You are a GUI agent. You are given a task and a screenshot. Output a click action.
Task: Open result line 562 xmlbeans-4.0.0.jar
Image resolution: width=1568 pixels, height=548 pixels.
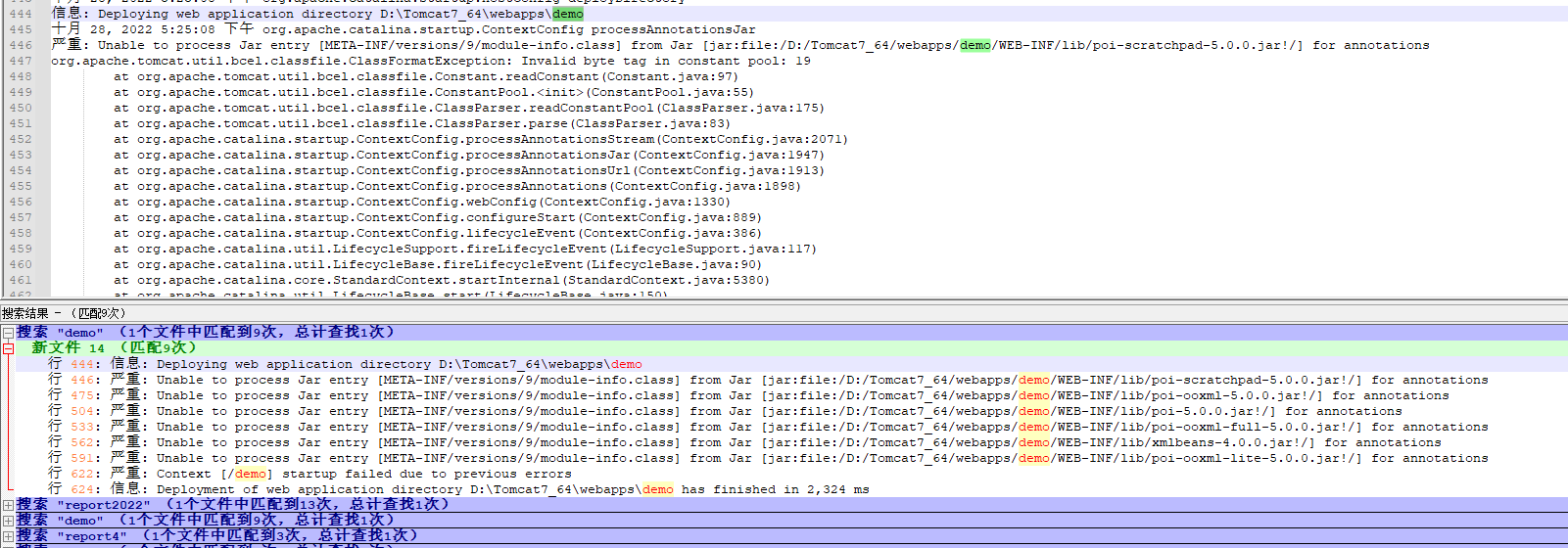[744, 442]
